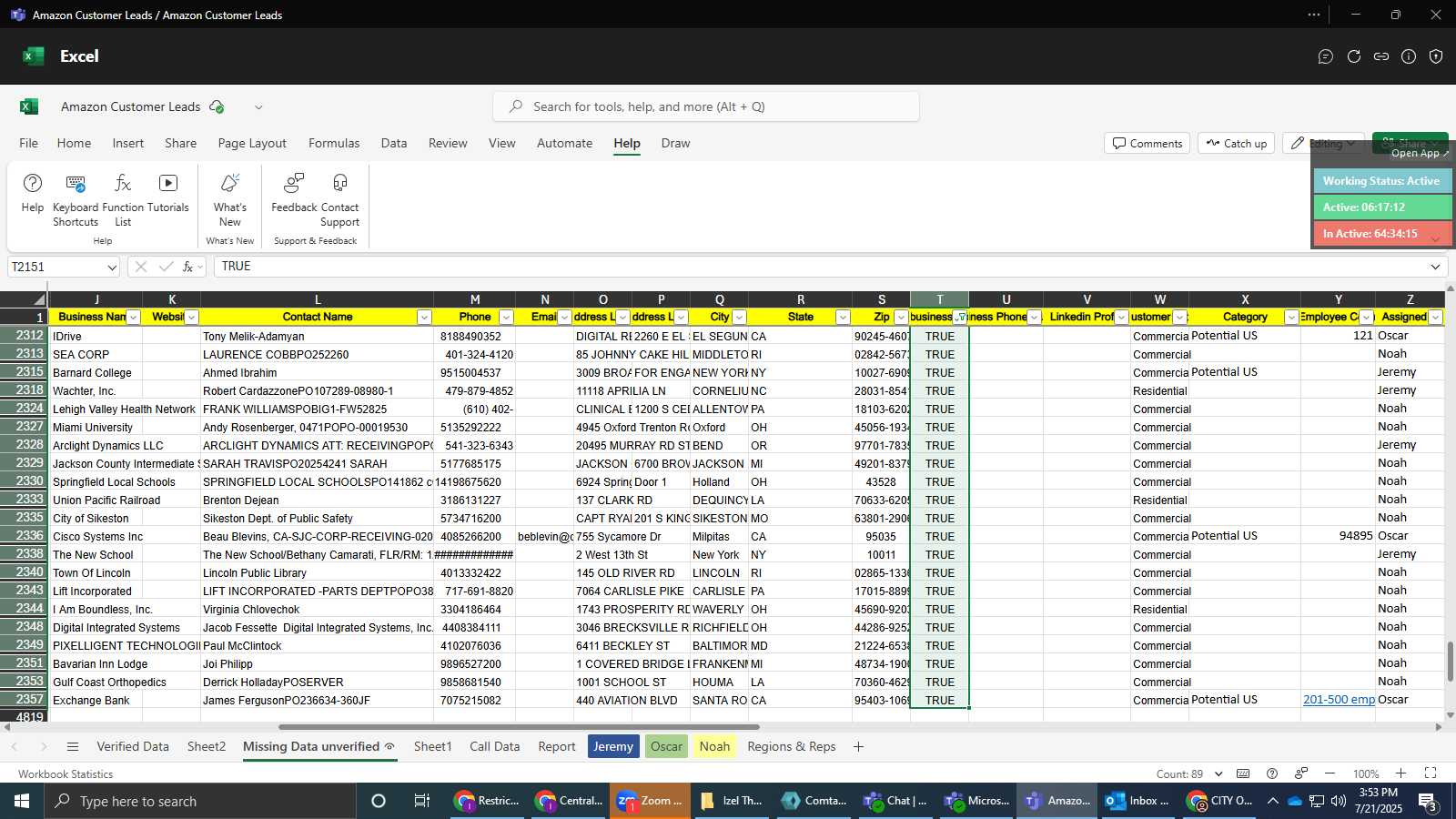
Task: Open Task View on the taskbar
Action: [x=422, y=801]
